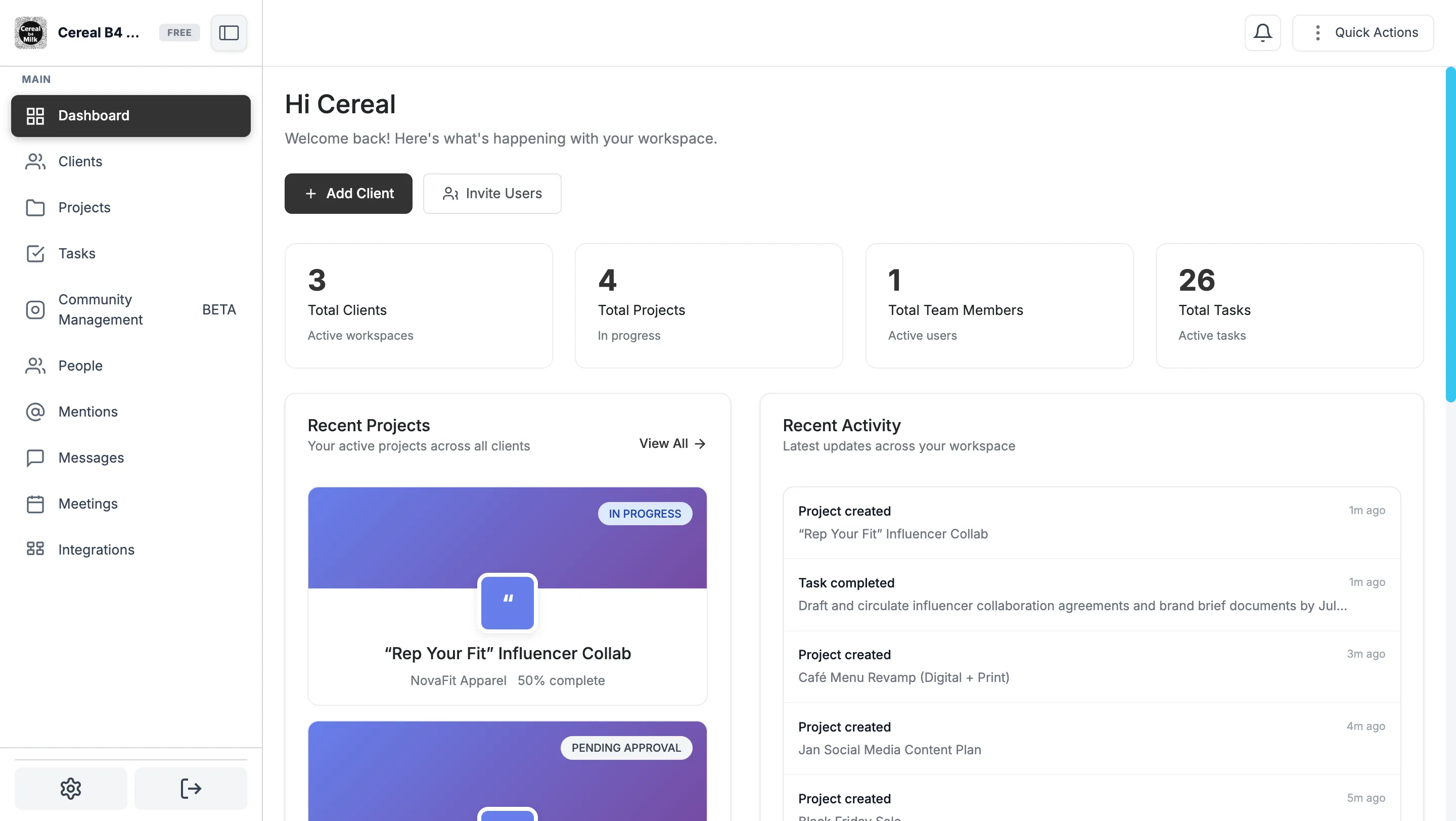Select Tasks in the sidebar
Viewport: 1456px width, 821px height.
[x=77, y=253]
